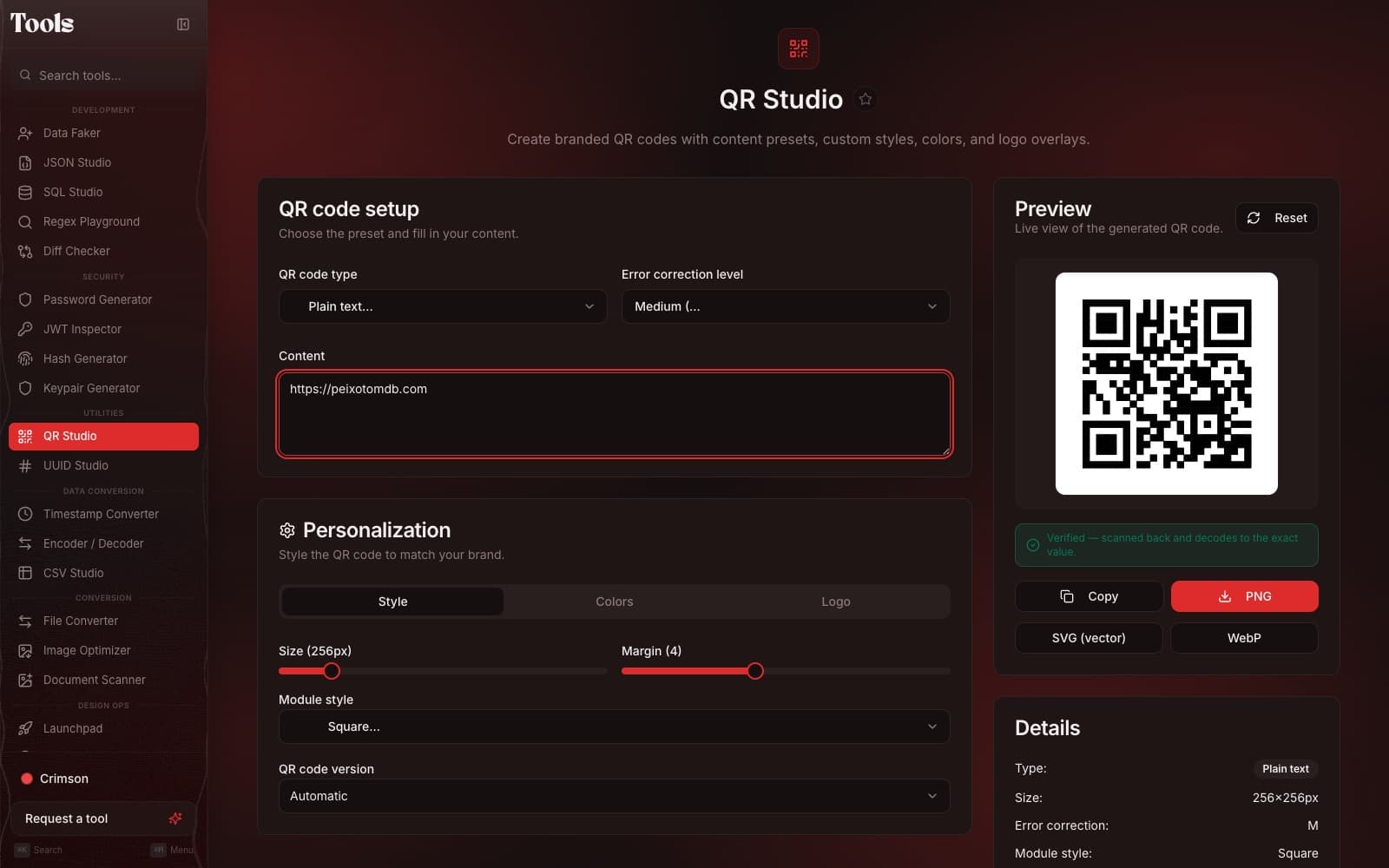
Task: Open Regex Playground search icon
Action: [x=25, y=221]
